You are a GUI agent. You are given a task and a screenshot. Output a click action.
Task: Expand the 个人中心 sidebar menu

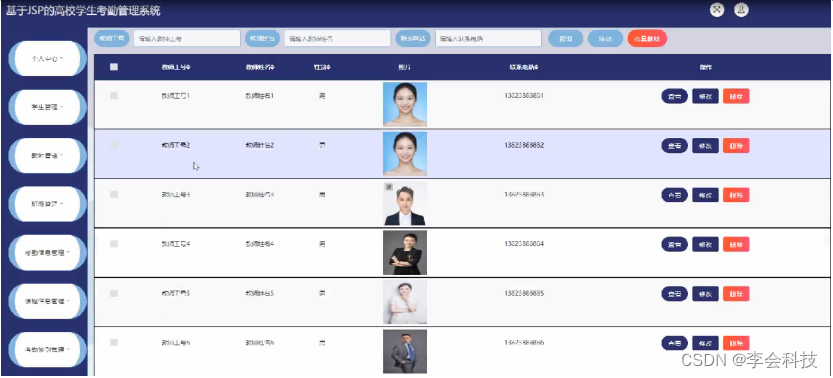[x=48, y=58]
